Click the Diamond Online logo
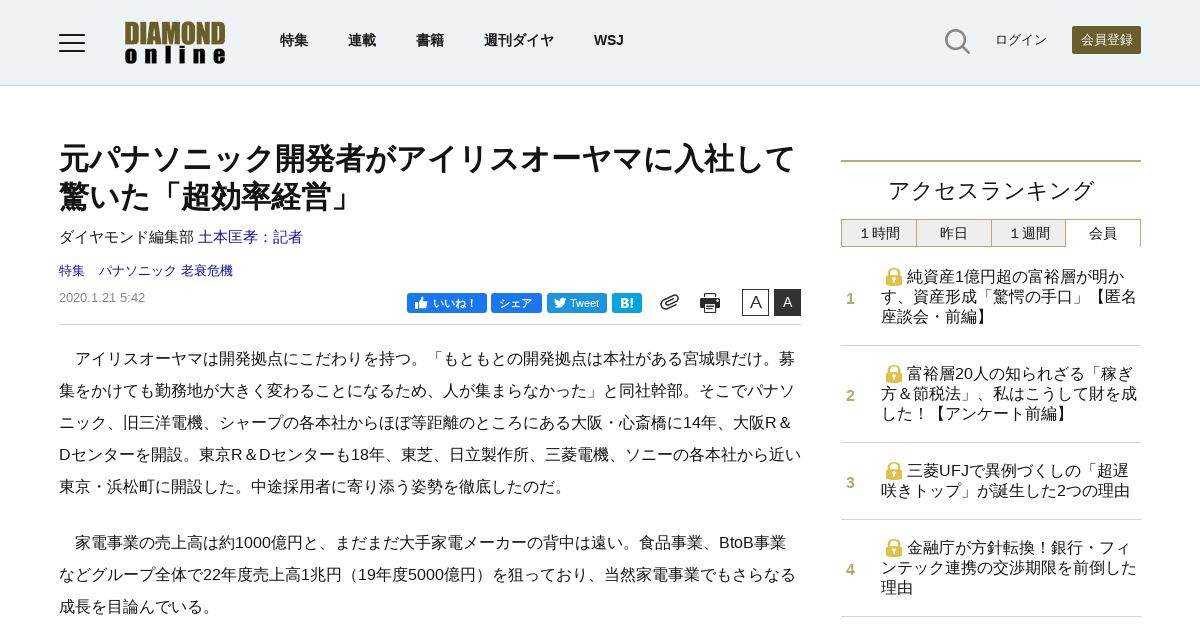This screenshot has height=630, width=1200. tap(175, 42)
